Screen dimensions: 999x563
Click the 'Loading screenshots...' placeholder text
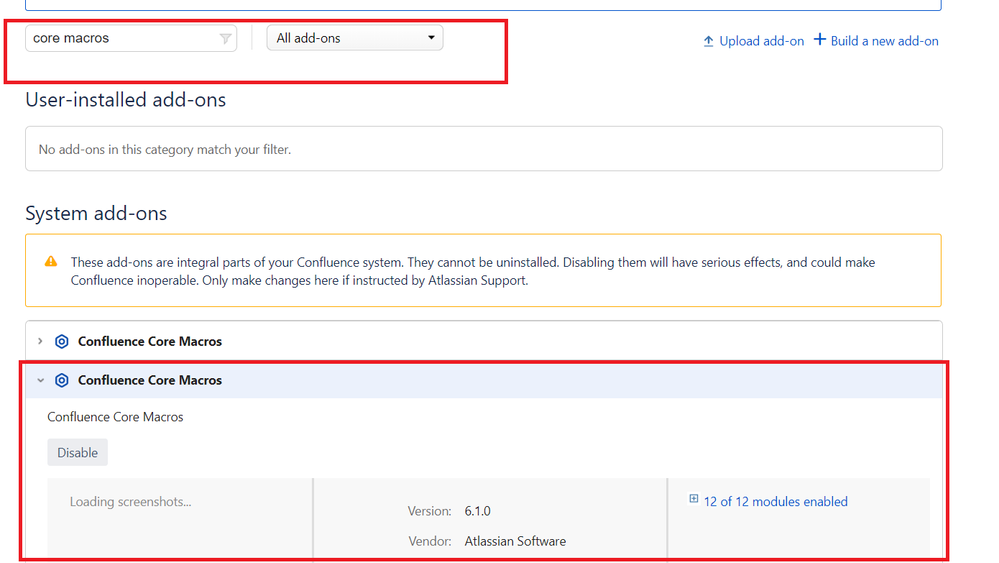coord(131,502)
